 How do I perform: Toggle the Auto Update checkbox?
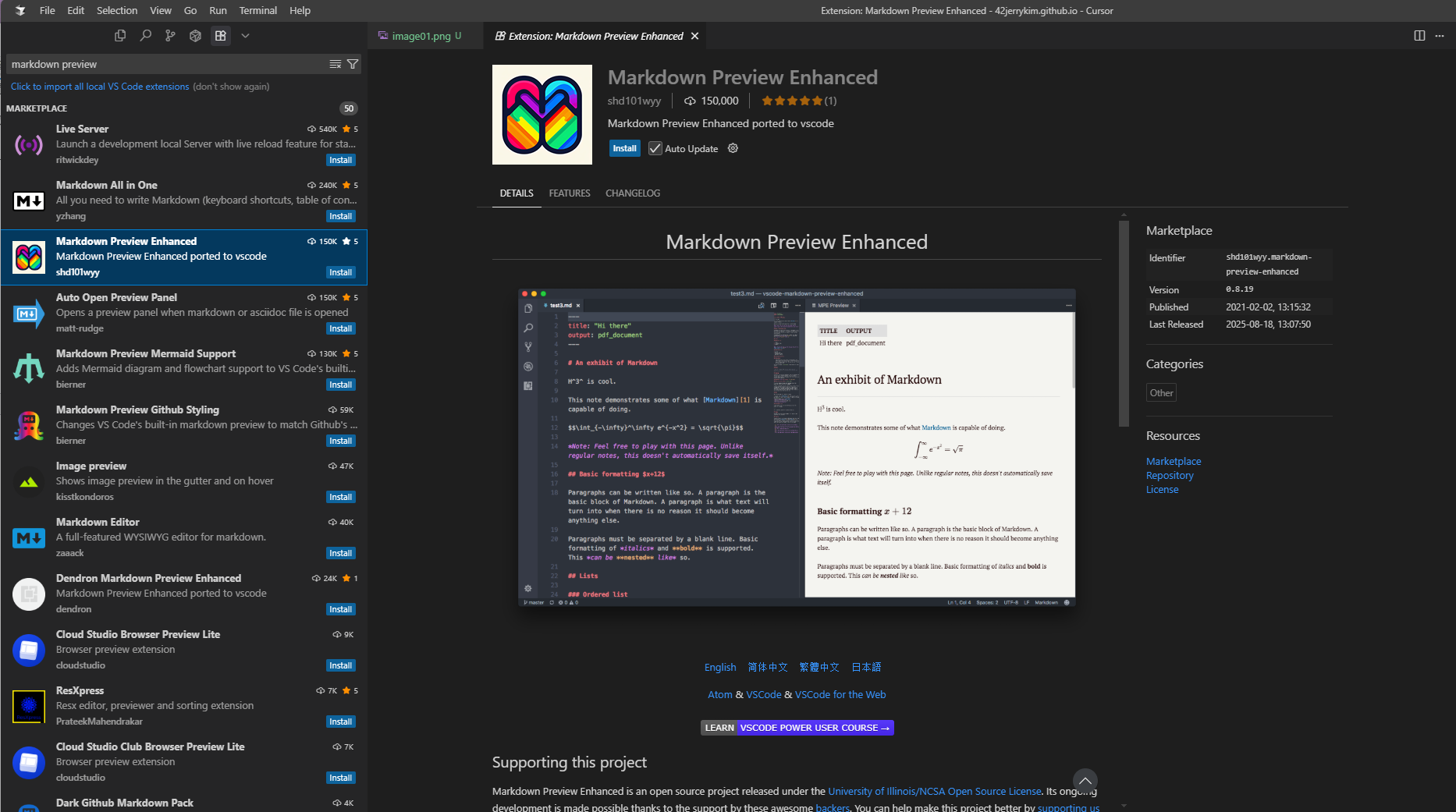coord(655,148)
